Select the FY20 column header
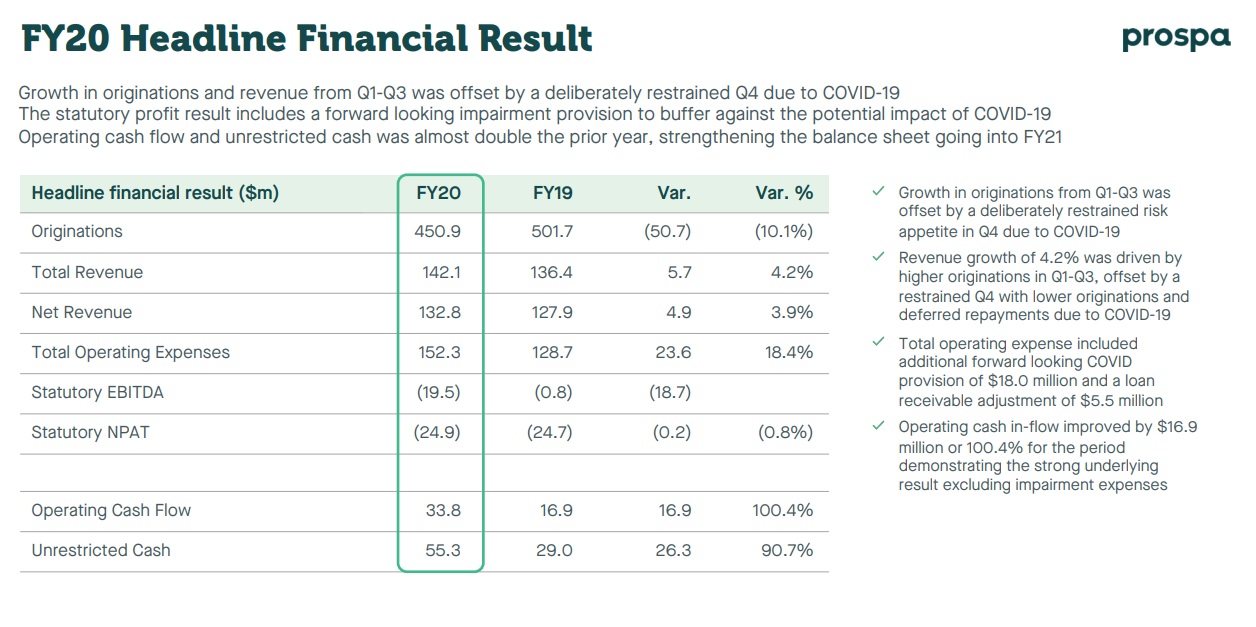The width and height of the screenshot is (1256, 627). (x=439, y=193)
